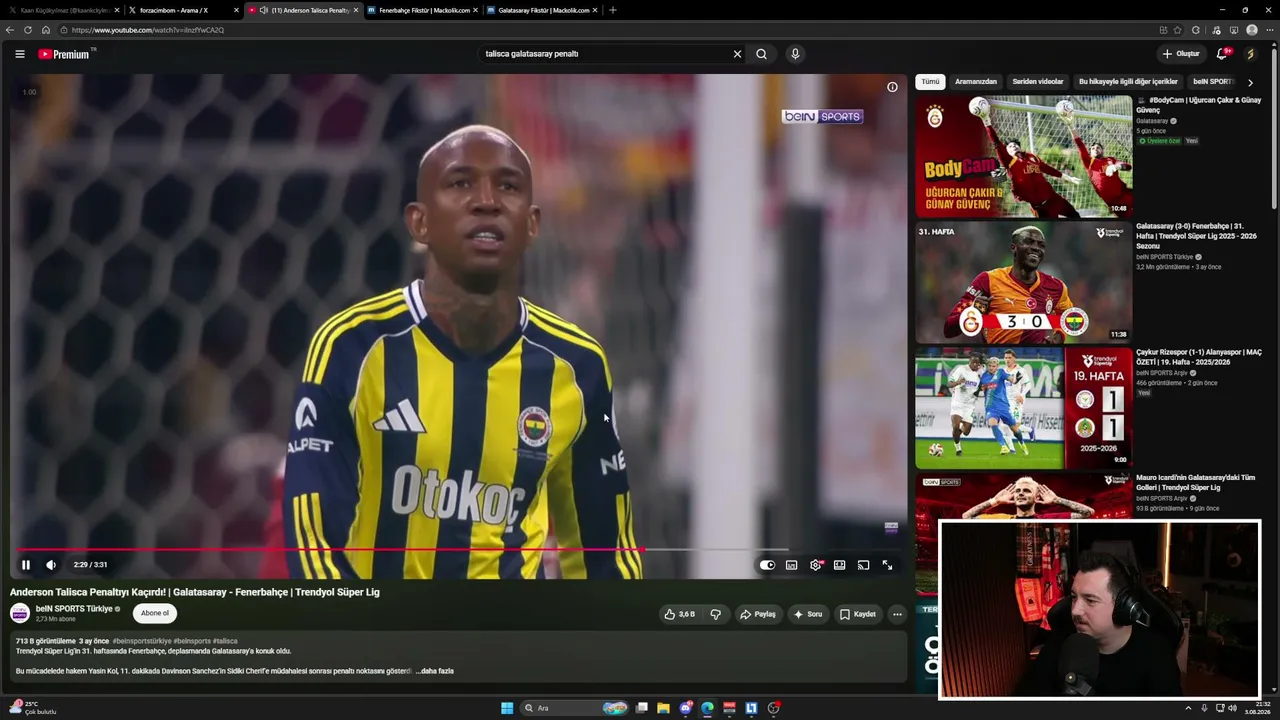
Task: Go to YouTube Premium home logo
Action: (64, 54)
